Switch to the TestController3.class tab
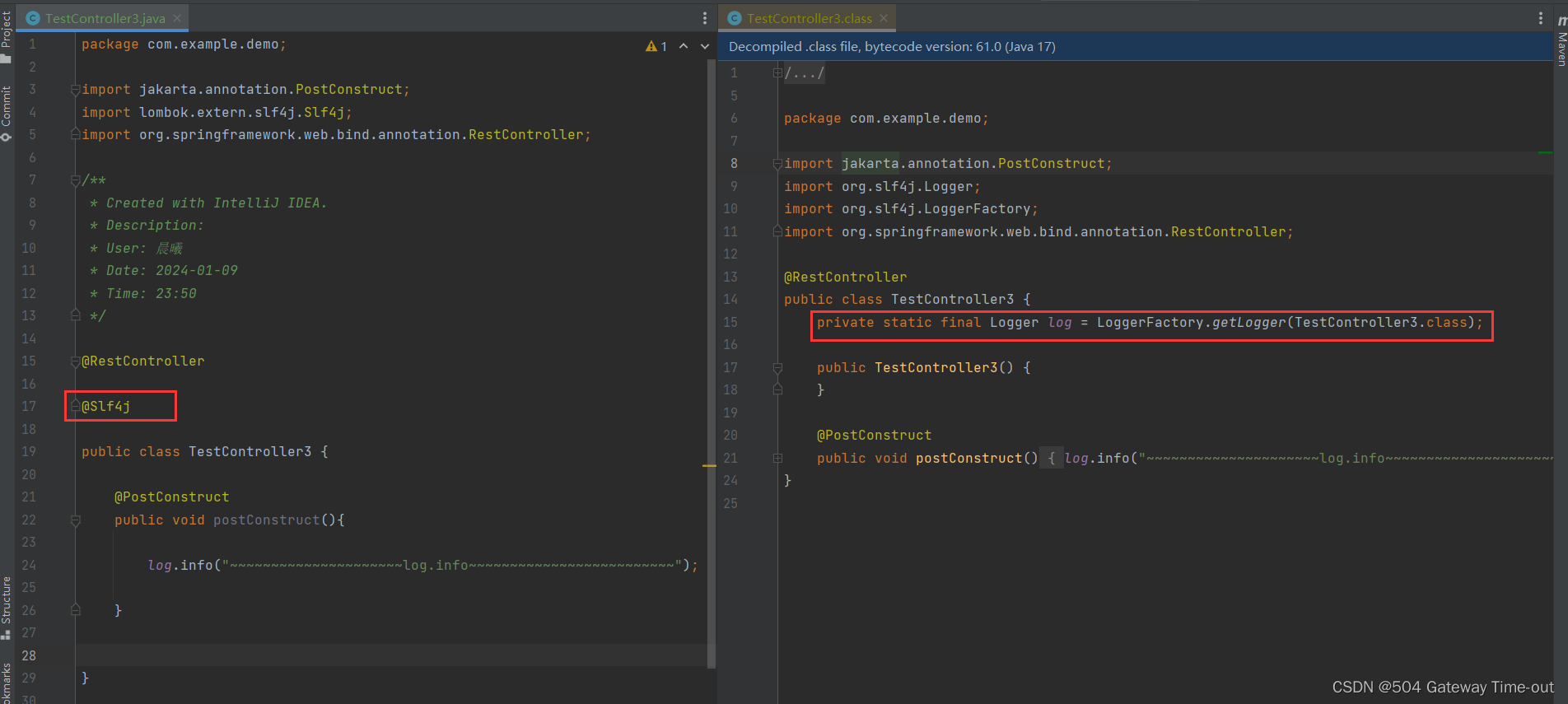 click(810, 18)
